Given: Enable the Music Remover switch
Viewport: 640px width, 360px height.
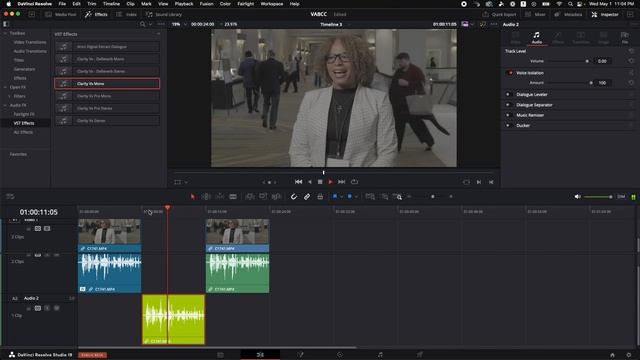Looking at the screenshot, I should (508, 115).
